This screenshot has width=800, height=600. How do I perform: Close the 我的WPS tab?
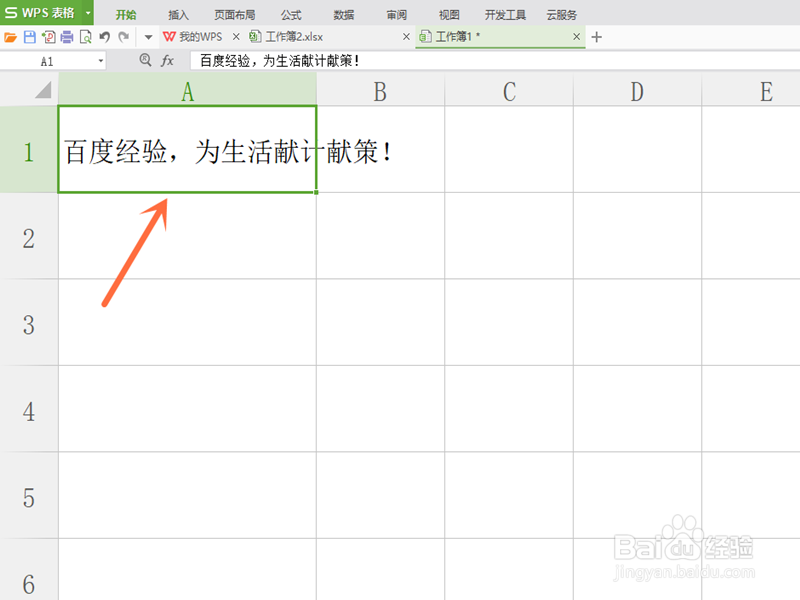pyautogui.click(x=236, y=37)
